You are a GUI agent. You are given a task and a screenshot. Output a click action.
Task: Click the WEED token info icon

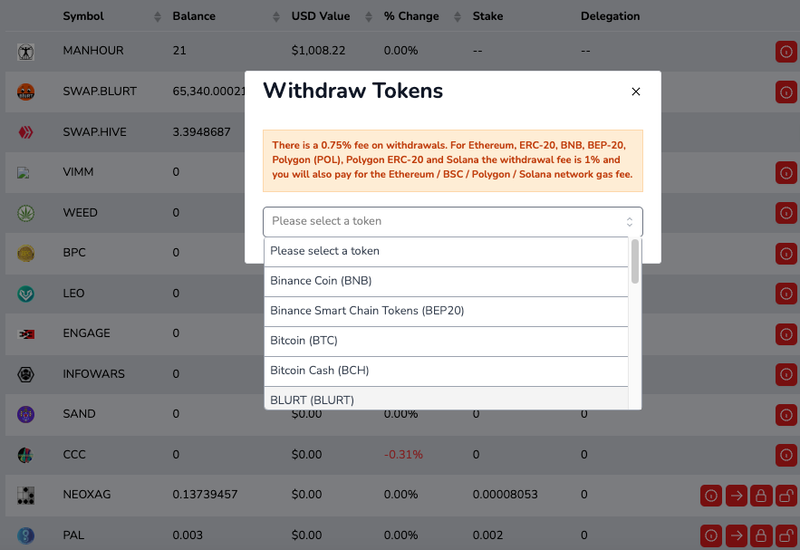786,213
